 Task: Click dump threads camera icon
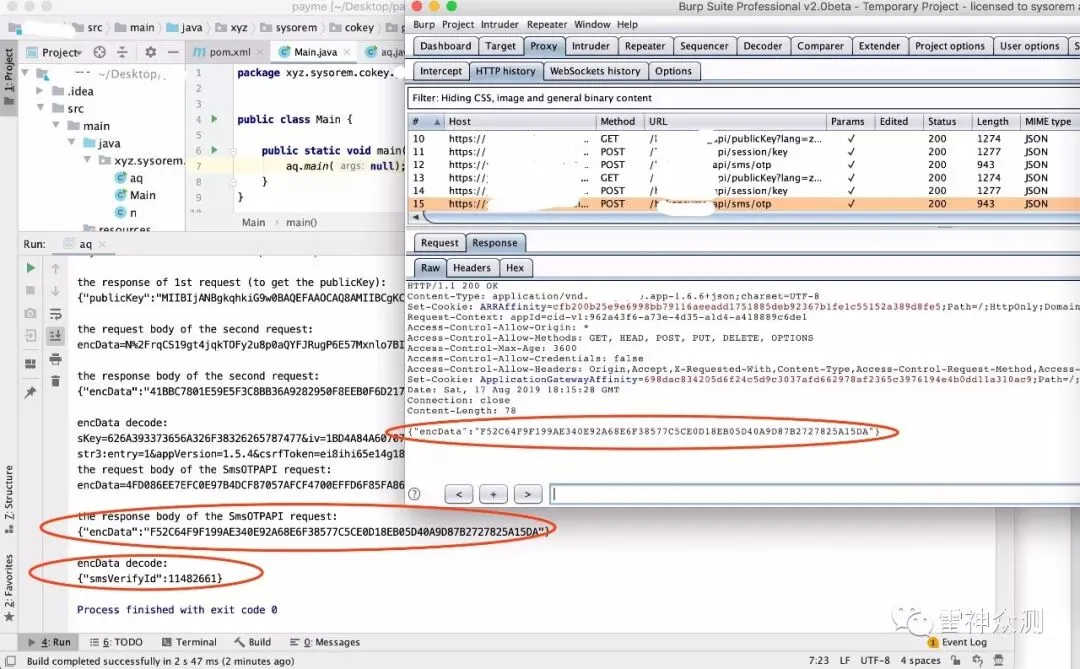click(30, 313)
